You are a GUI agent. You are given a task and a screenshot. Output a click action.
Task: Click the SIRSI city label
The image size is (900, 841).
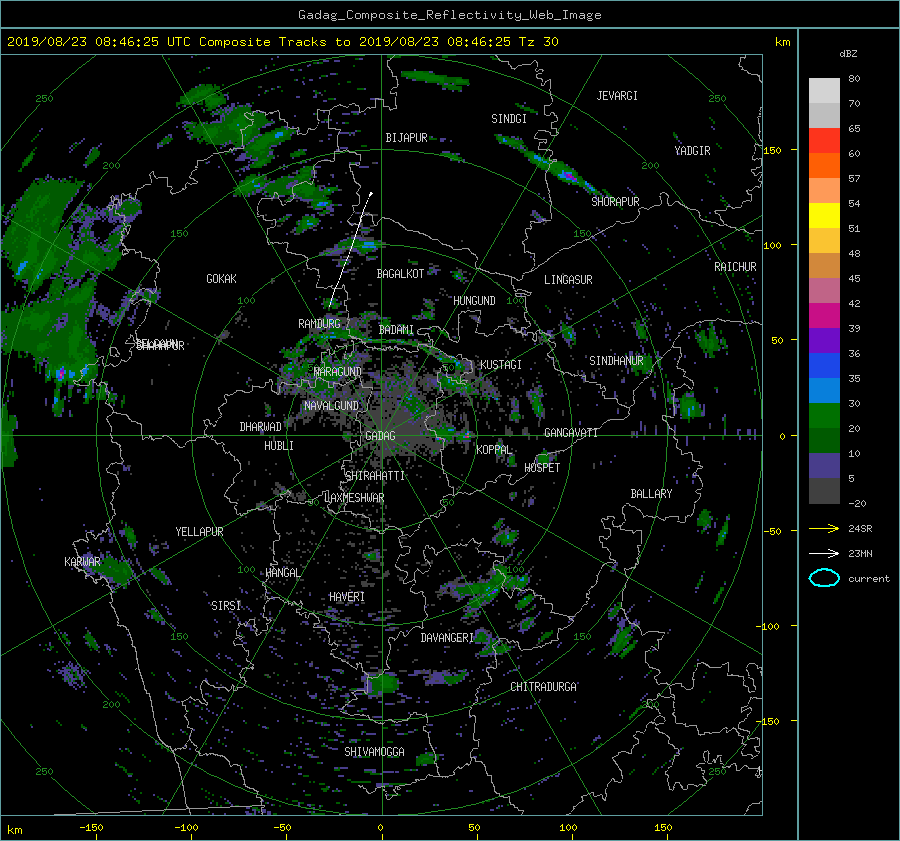[226, 606]
